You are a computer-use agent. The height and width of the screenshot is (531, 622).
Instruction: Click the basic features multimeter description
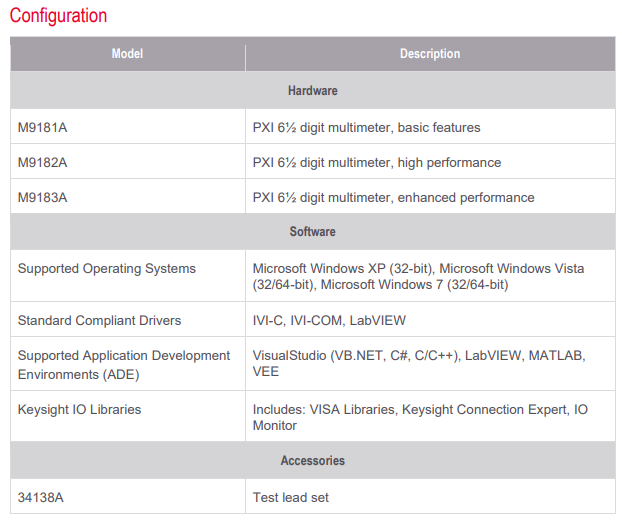click(x=366, y=128)
